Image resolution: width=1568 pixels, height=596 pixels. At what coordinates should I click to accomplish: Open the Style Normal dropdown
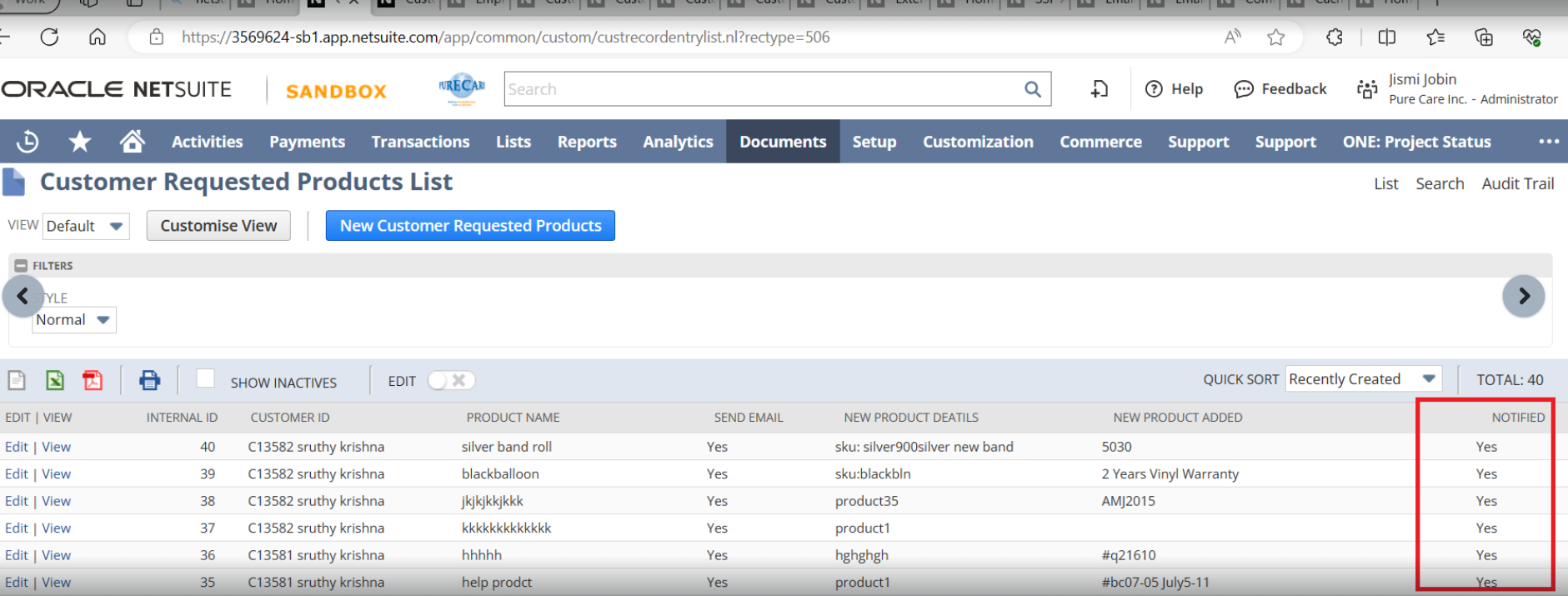(x=73, y=320)
